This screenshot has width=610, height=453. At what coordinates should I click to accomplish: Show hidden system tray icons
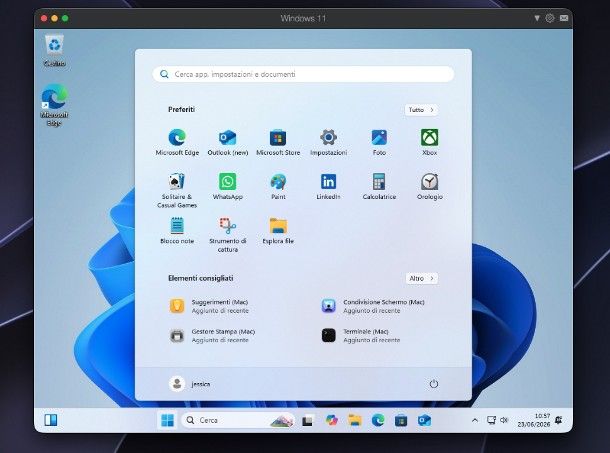coord(475,420)
